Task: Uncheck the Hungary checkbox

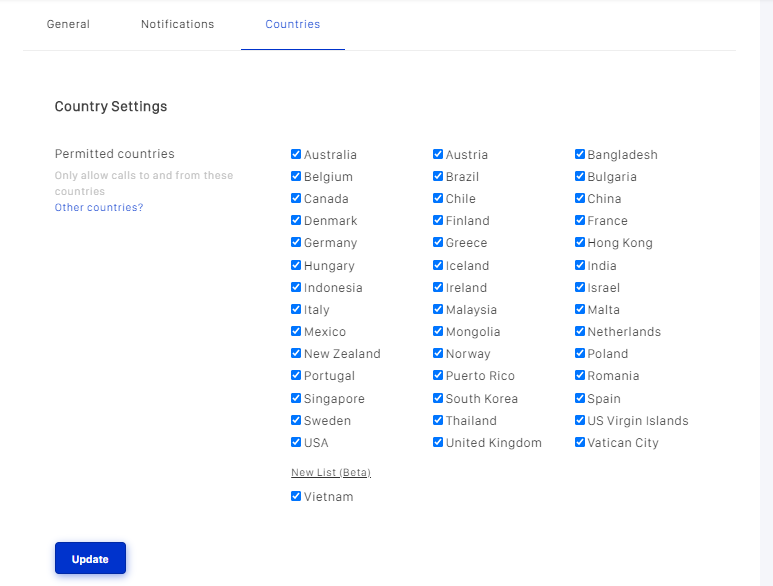Action: pos(296,265)
